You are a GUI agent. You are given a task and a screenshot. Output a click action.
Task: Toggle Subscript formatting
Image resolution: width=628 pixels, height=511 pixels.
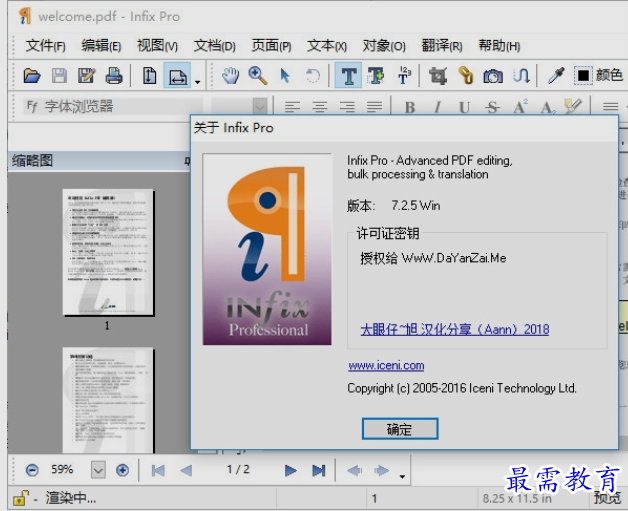coord(547,107)
